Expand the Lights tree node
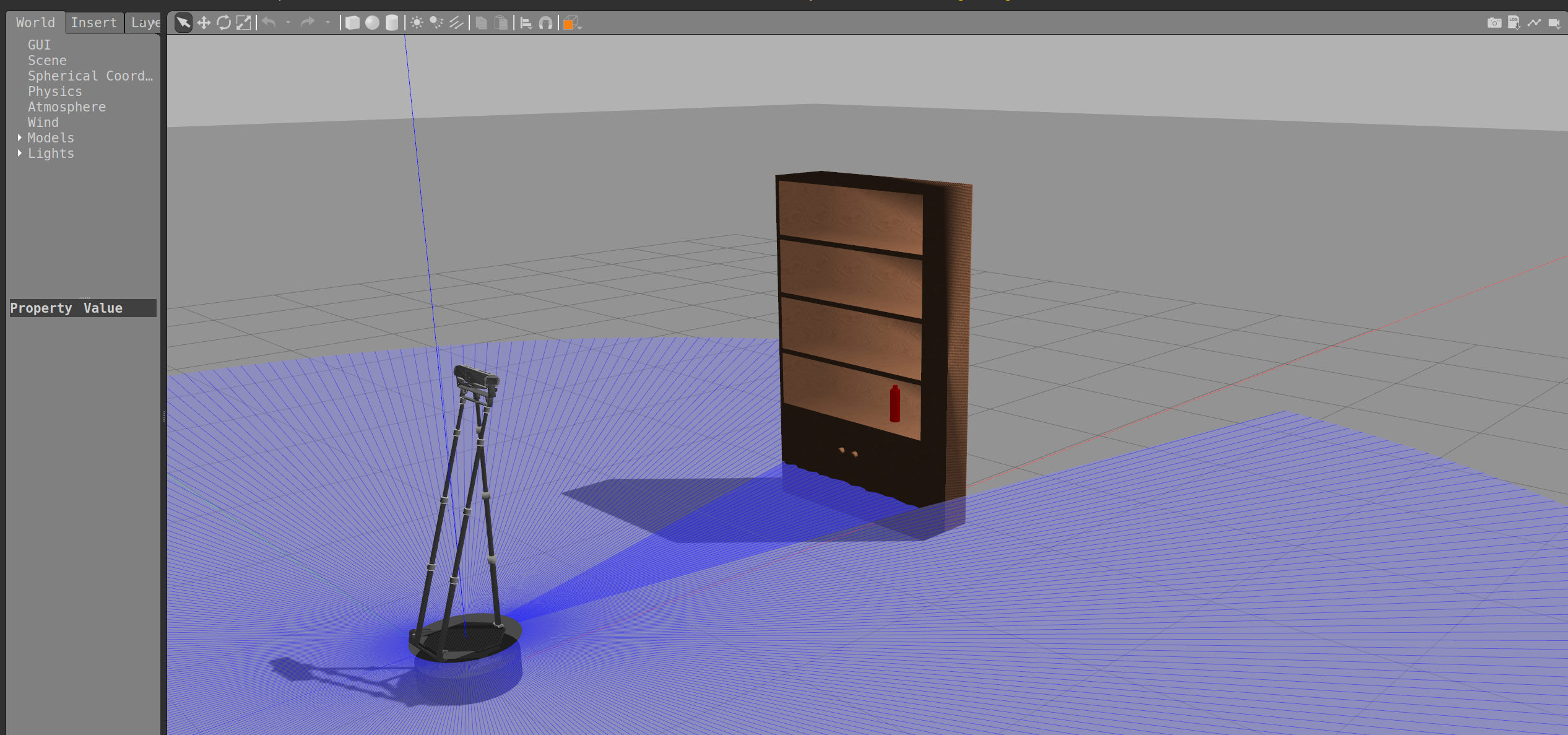Screen dimensions: 1568x735 point(20,153)
